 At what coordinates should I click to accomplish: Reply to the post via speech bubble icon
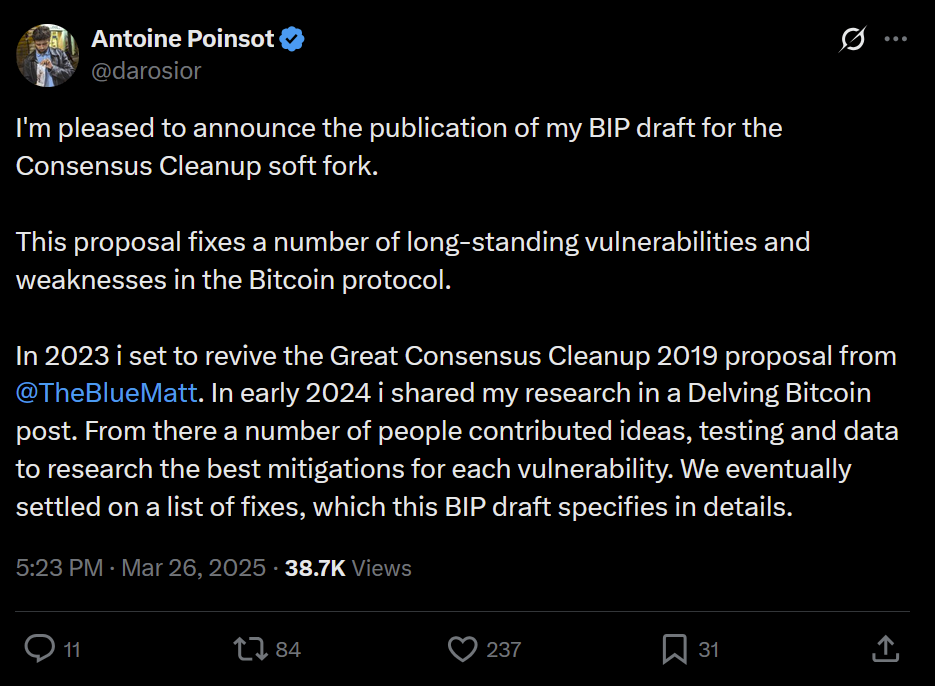click(x=39, y=649)
